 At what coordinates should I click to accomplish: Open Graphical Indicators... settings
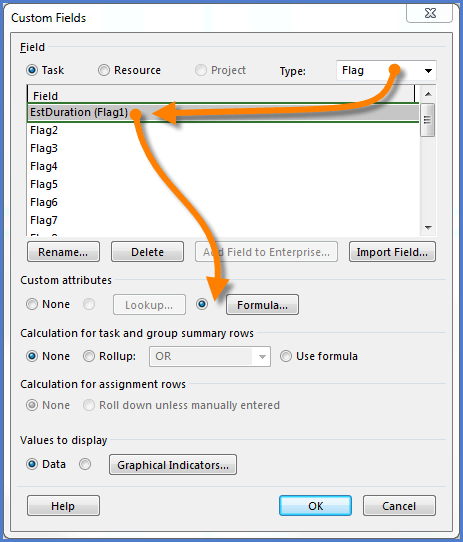coord(173,465)
